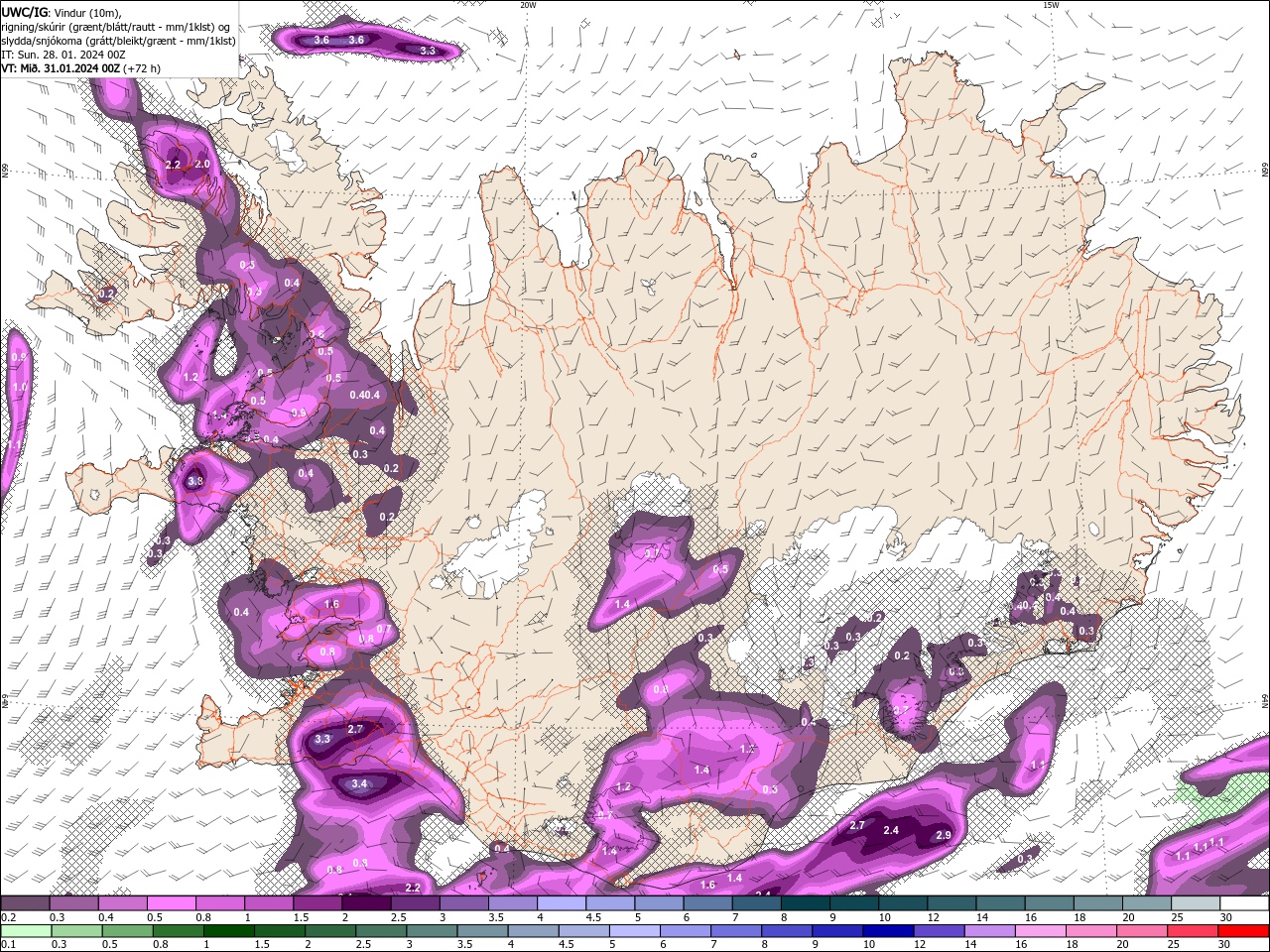Select the "64N" latitude label on right edge

click(1264, 700)
